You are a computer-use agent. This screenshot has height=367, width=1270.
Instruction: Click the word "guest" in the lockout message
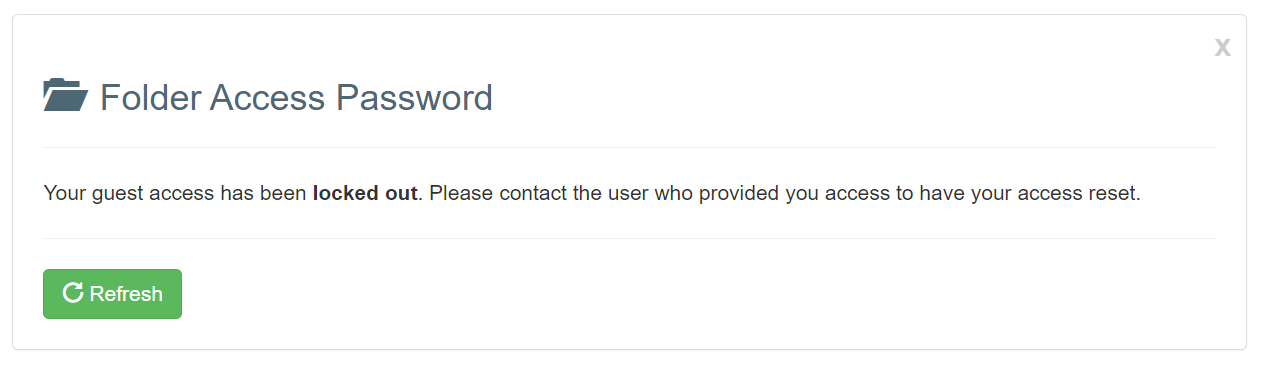[x=116, y=194]
